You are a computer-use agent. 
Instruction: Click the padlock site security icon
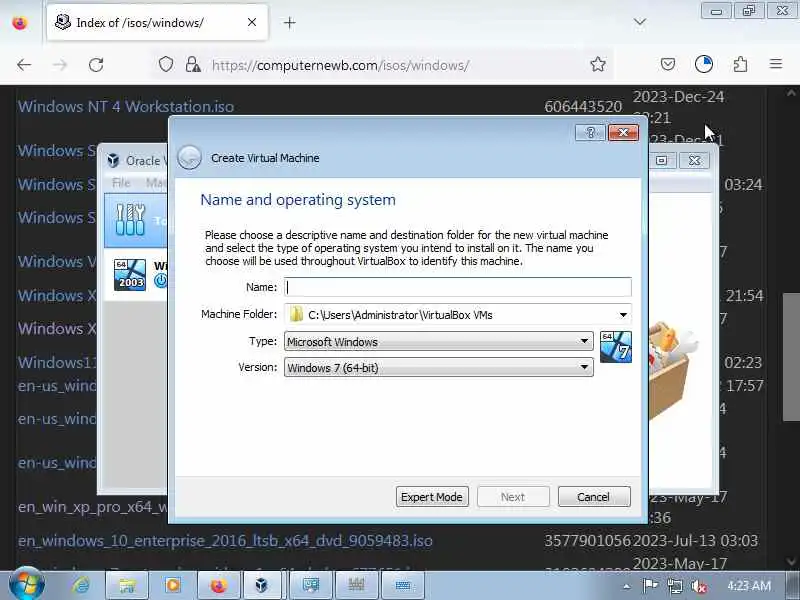tap(192, 65)
